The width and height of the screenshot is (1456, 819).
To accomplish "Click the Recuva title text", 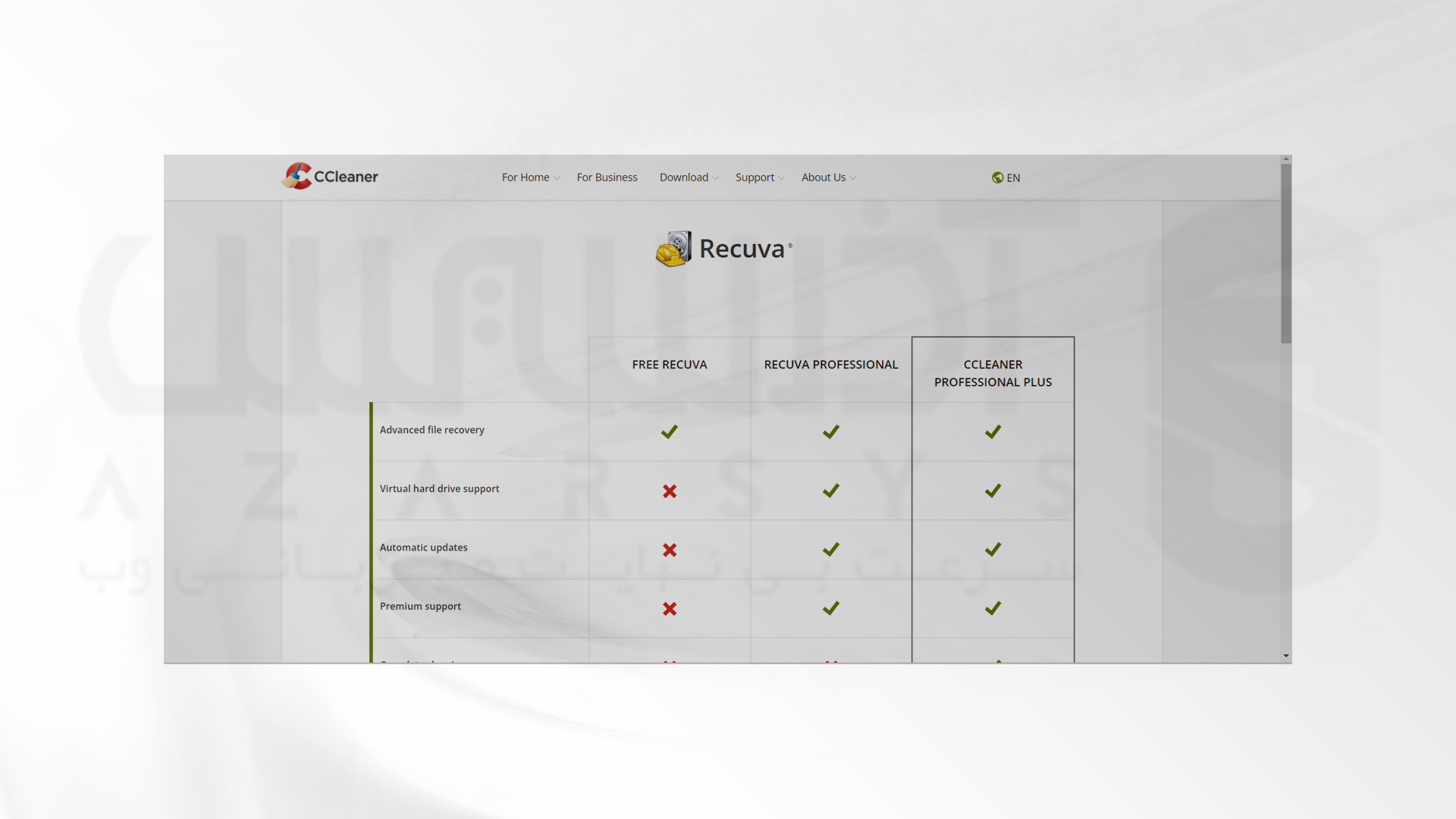I will point(742,249).
